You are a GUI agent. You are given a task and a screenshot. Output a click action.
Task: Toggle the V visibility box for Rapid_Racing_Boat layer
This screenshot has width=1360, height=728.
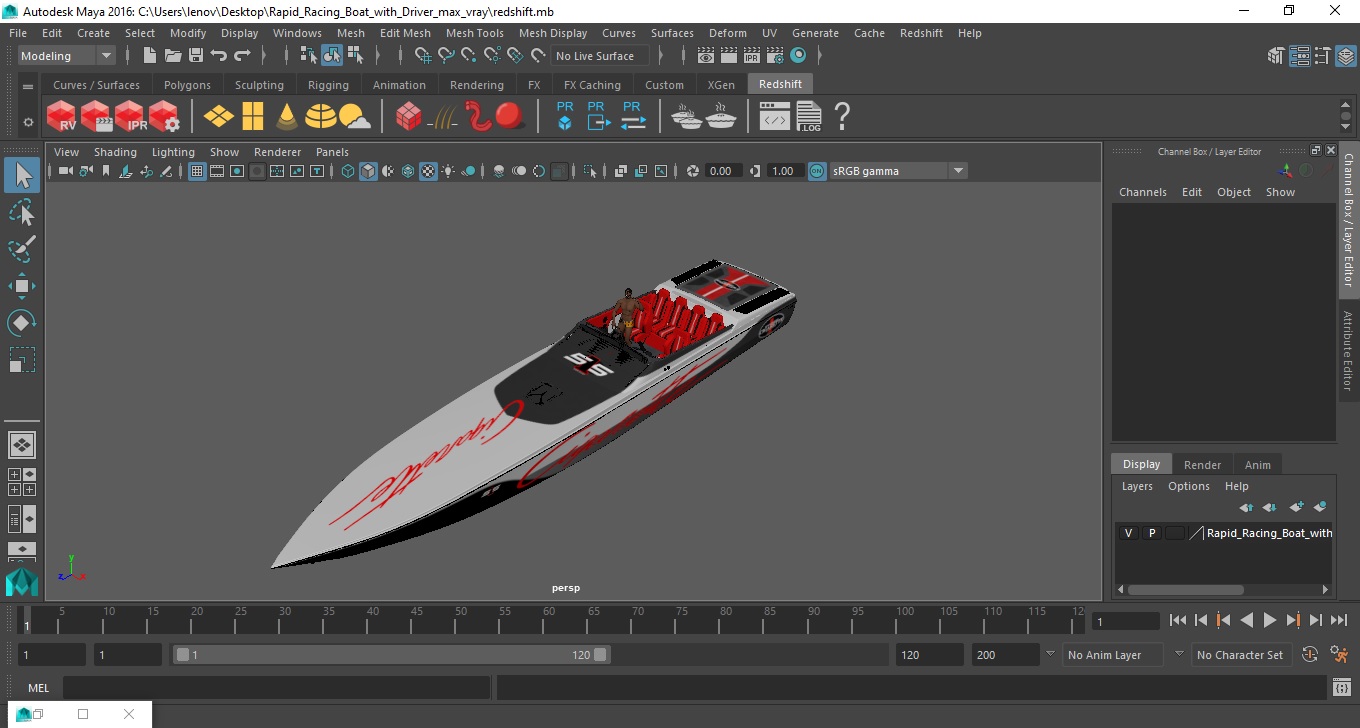coord(1129,533)
